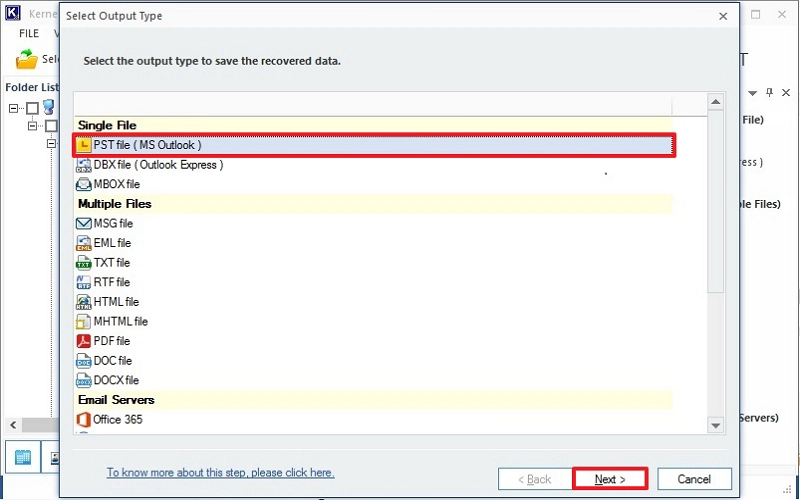
Task: Pick the DOCX file icon
Action: click(x=85, y=381)
